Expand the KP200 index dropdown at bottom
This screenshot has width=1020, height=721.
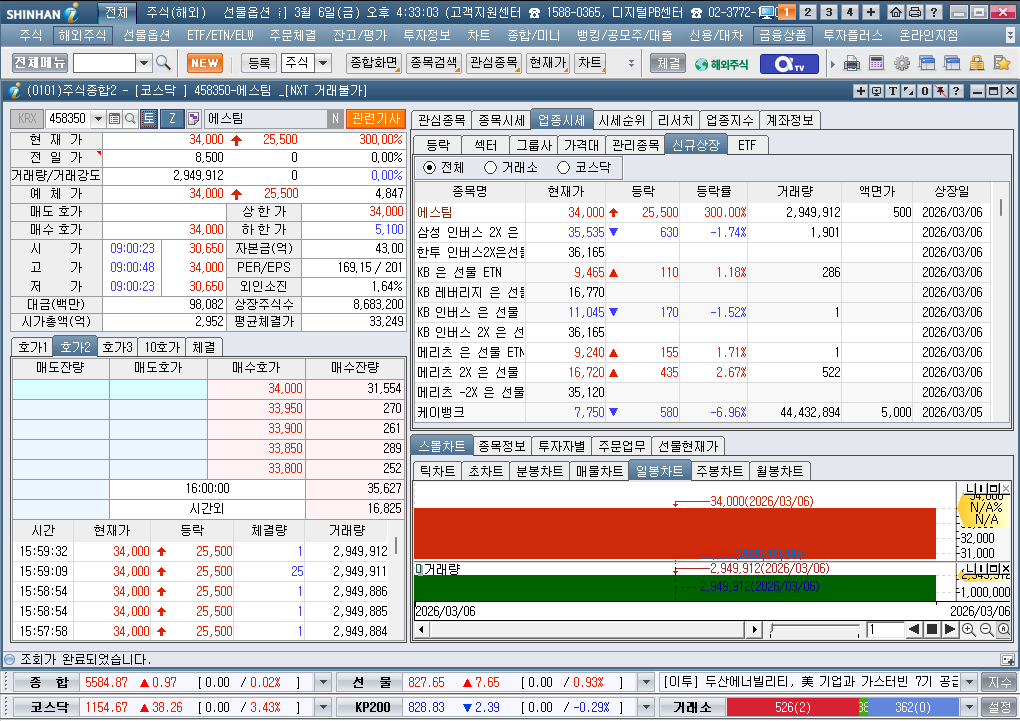click(x=645, y=707)
